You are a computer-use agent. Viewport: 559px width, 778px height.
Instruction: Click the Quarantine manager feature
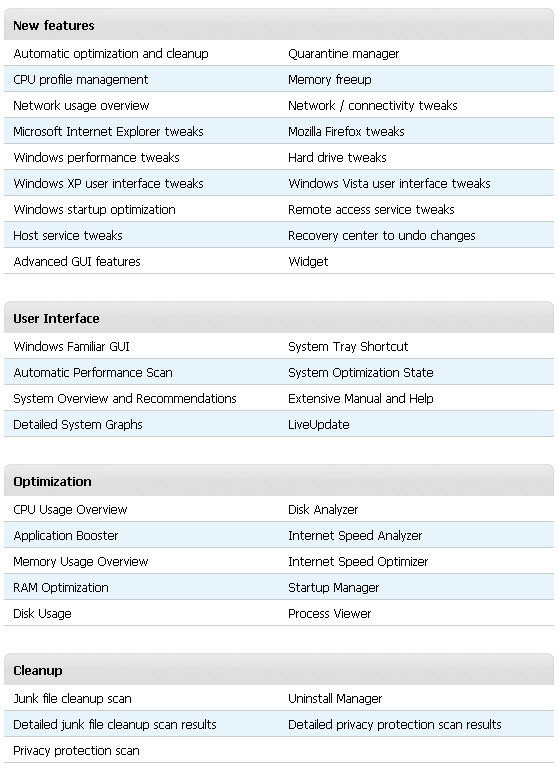click(x=343, y=54)
